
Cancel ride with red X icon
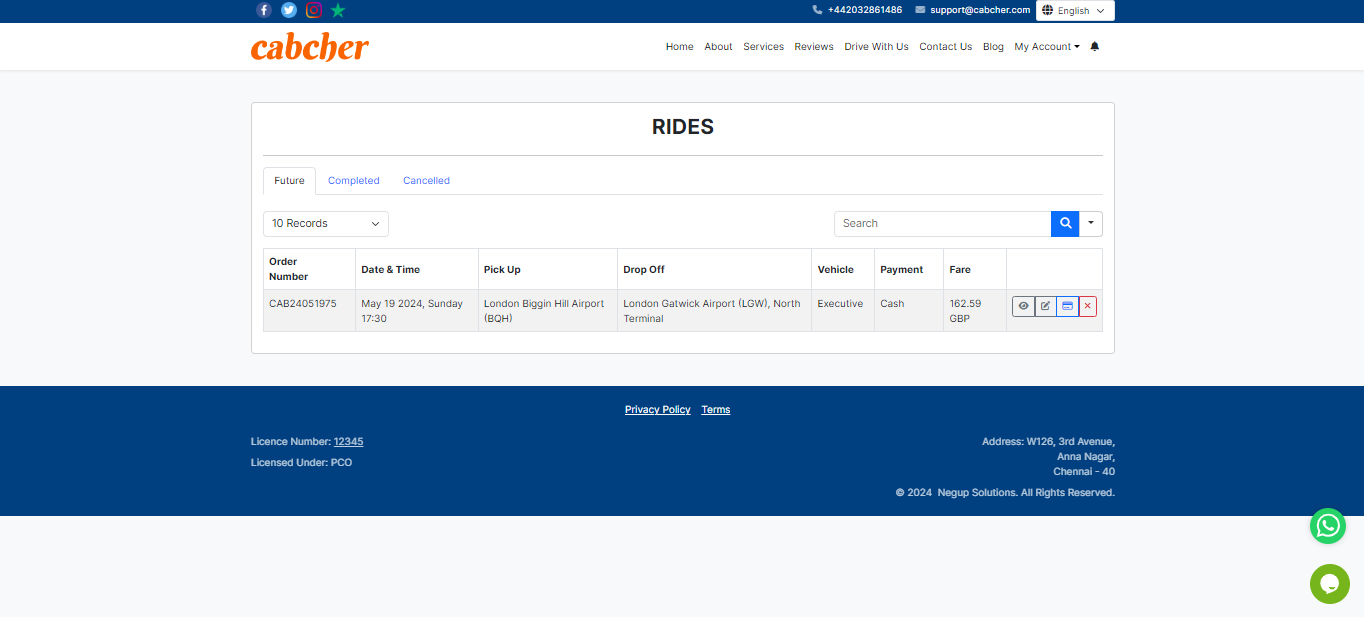[x=1088, y=306]
